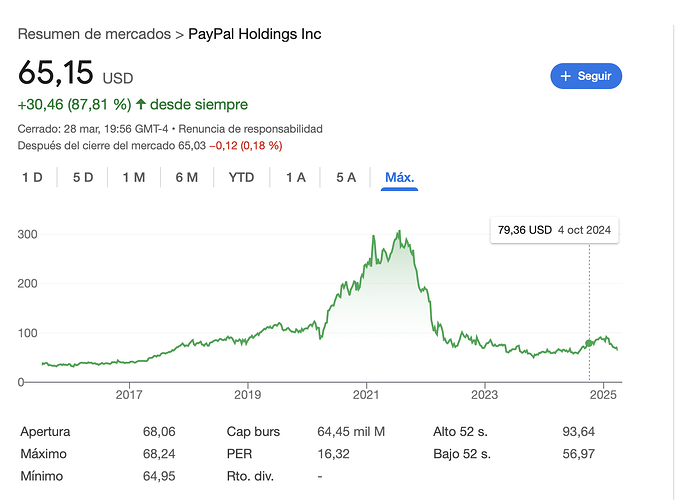This screenshot has width=677, height=500.
Task: Click the Cerrado: 28 mar, 19:56 GMT-4 text
Action: [x=93, y=129]
